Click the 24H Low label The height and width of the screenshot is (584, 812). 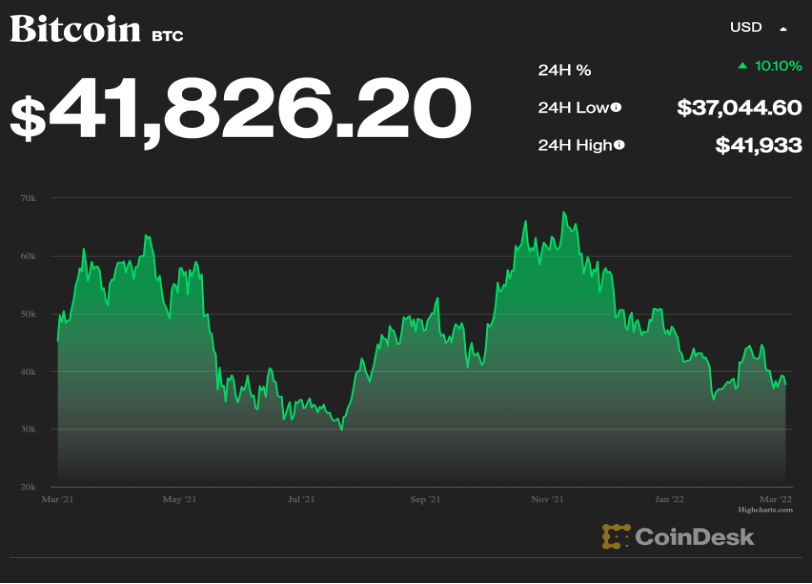[573, 108]
